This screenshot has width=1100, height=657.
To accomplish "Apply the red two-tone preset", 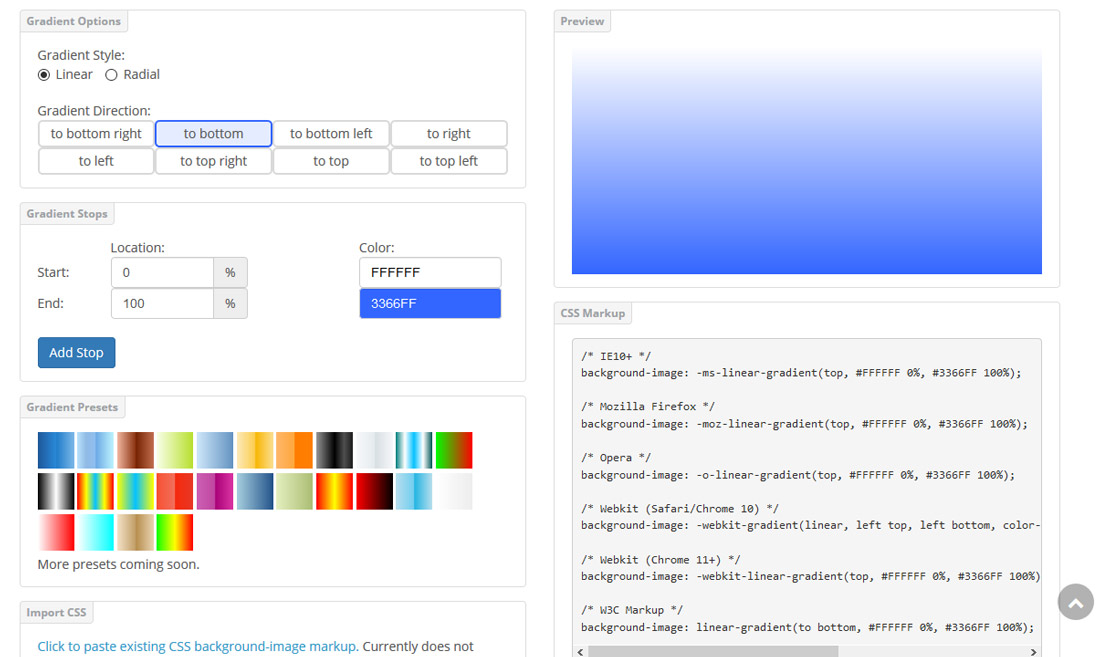I will [175, 491].
